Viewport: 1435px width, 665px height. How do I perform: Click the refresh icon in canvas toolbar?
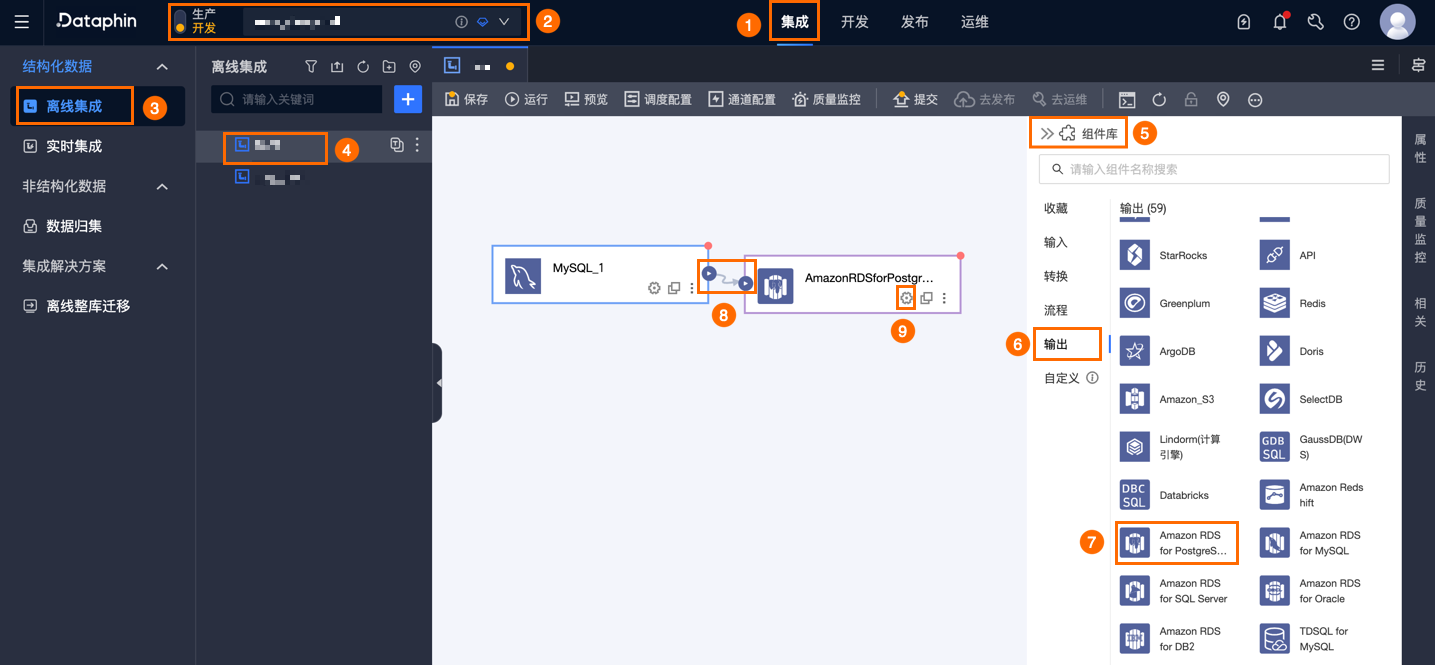coord(1159,99)
